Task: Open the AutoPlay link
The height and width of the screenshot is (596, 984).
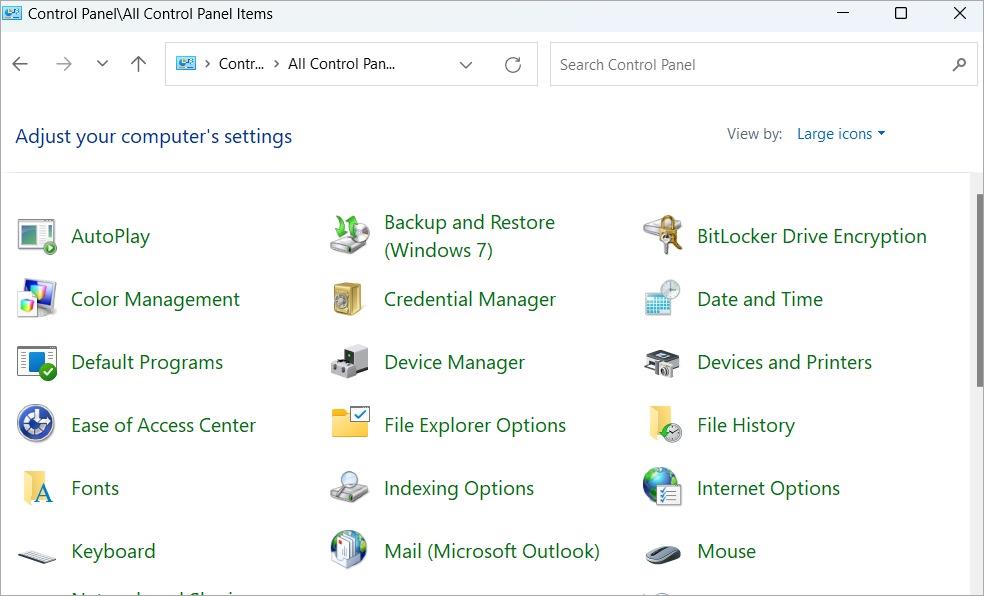Action: click(x=110, y=237)
